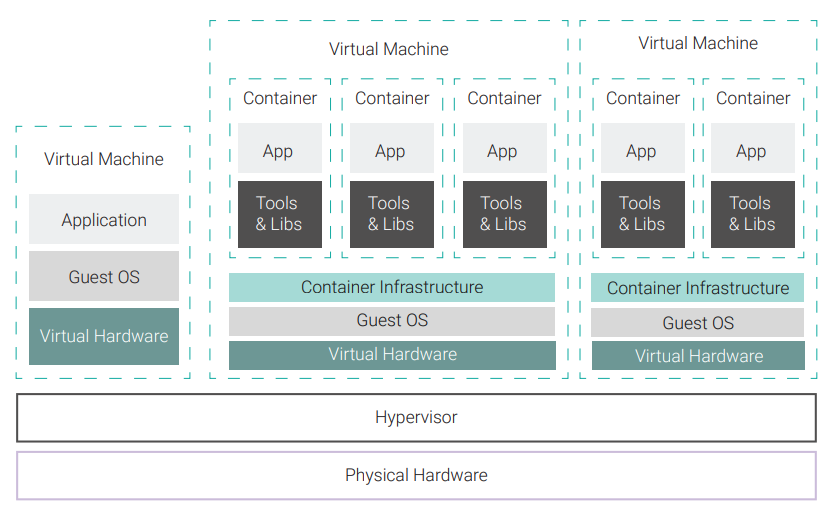Image resolution: width=834 pixels, height=514 pixels.
Task: Select the left Container label in two-container VM
Action: [643, 98]
